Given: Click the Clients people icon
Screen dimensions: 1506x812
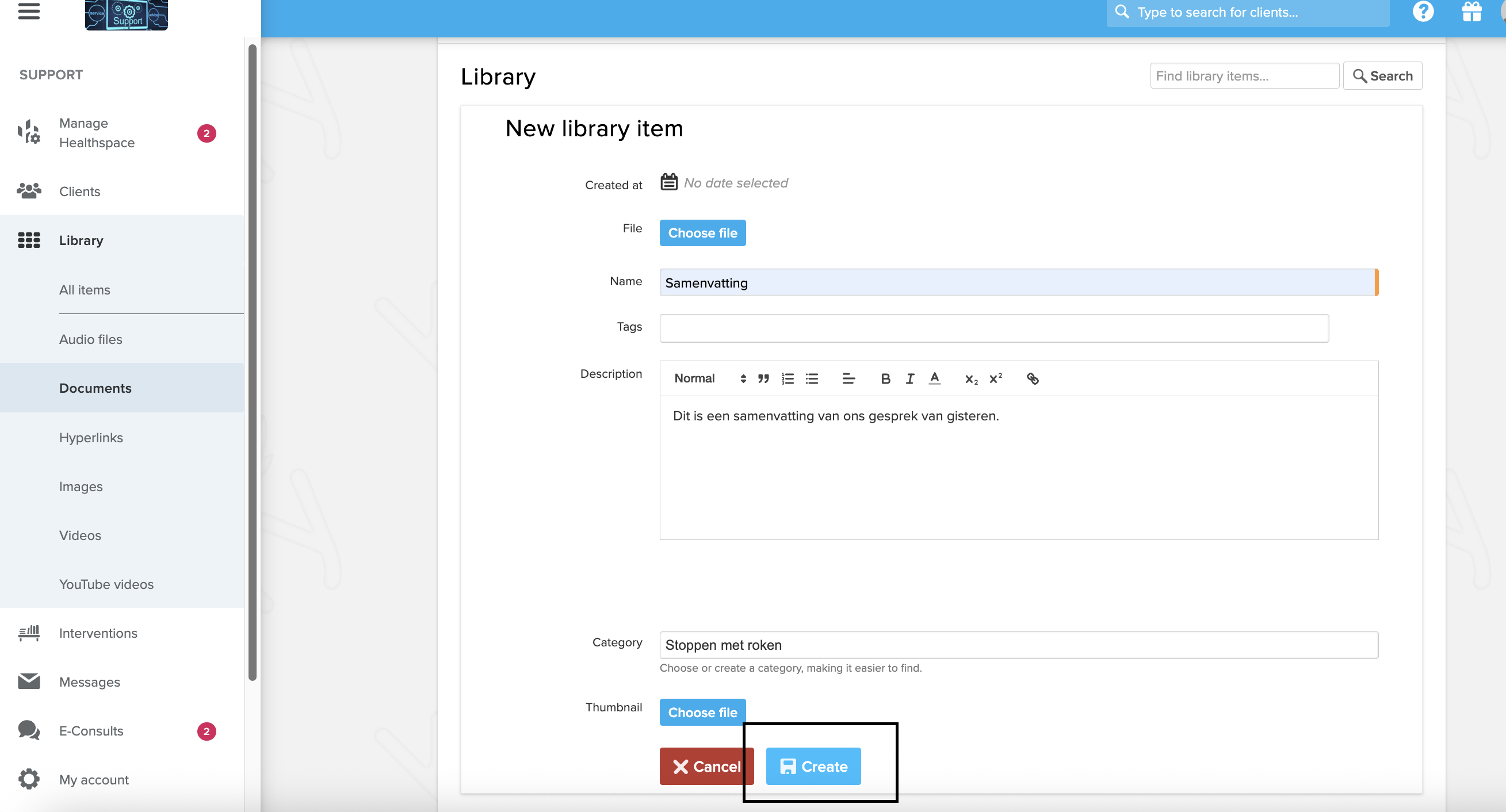Looking at the screenshot, I should tap(29, 191).
